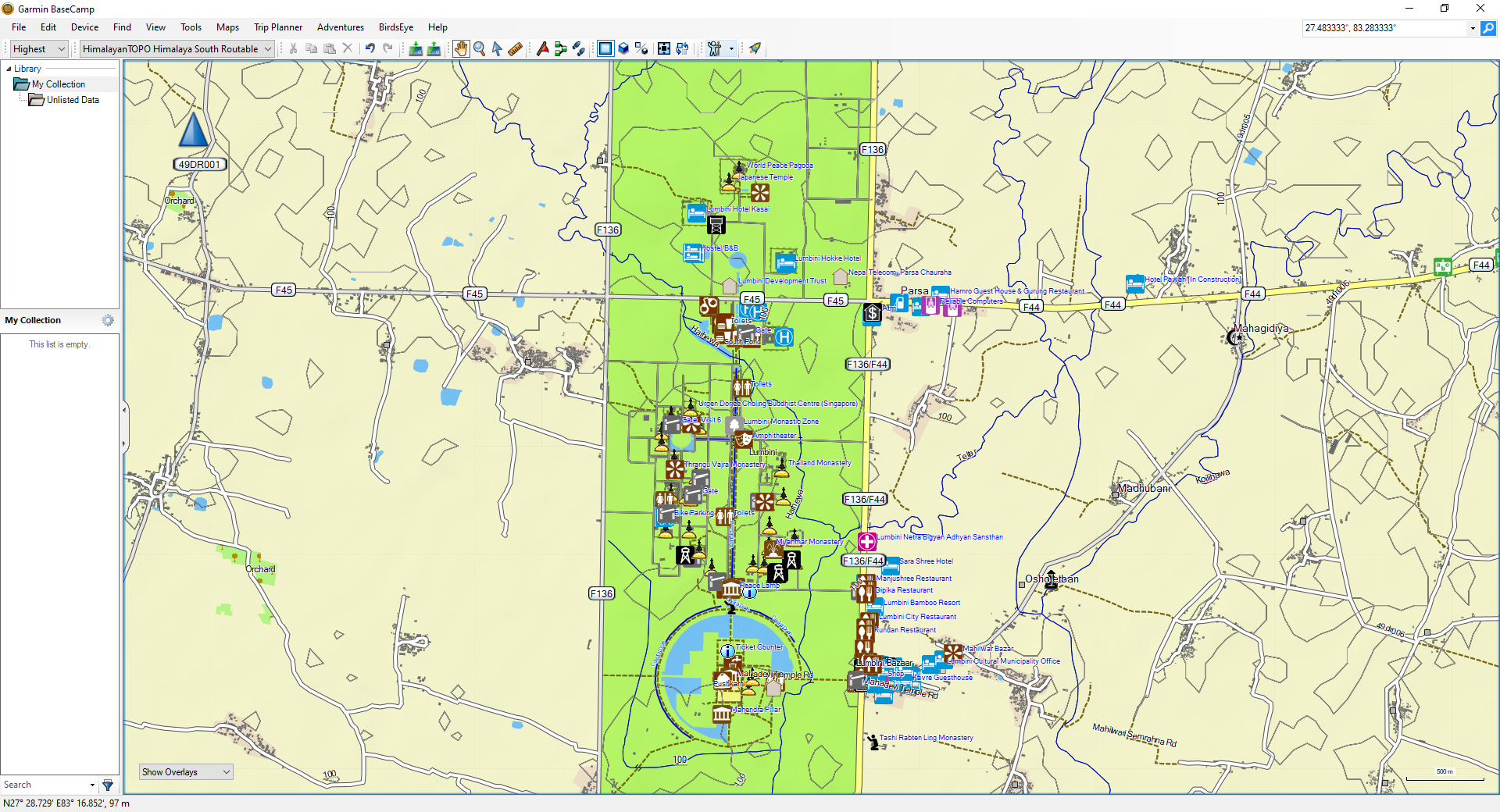Open the Device menu
This screenshot has height=812, width=1500.
click(84, 27)
